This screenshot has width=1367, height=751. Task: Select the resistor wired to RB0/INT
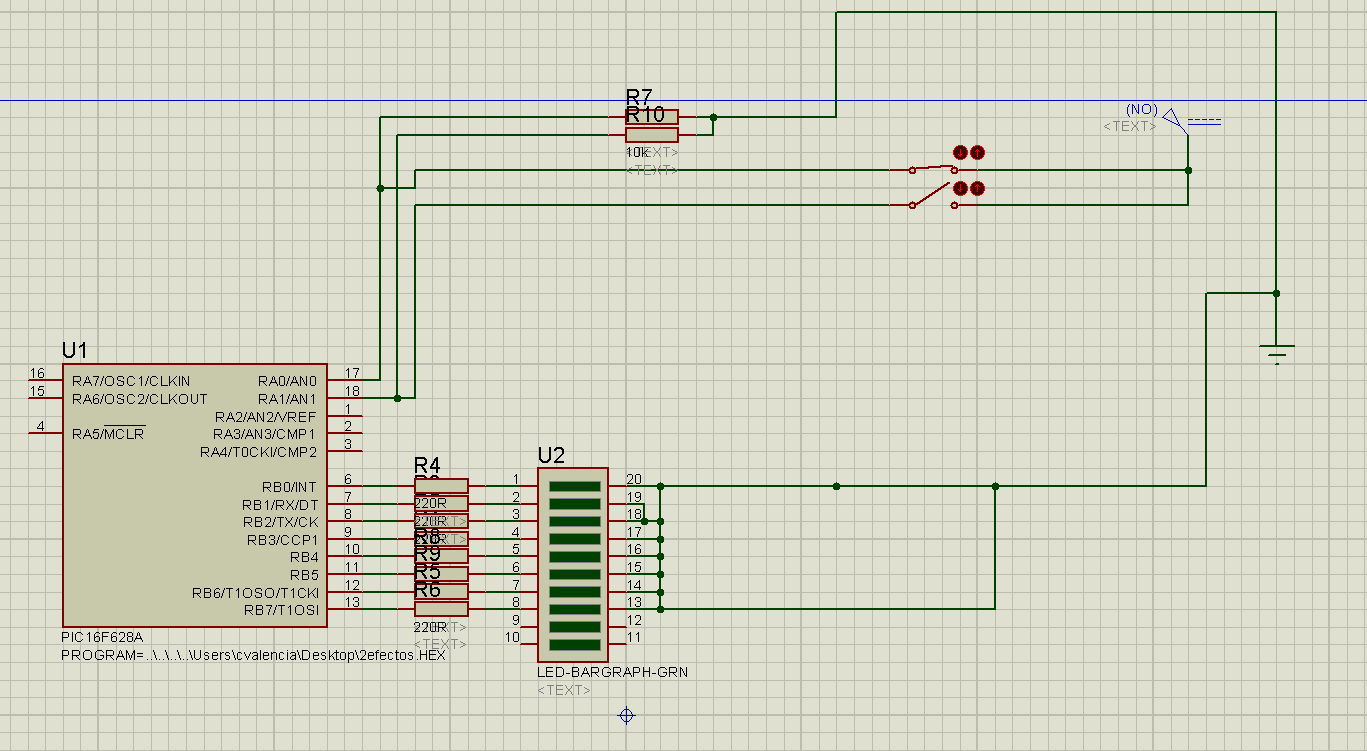pos(441,486)
